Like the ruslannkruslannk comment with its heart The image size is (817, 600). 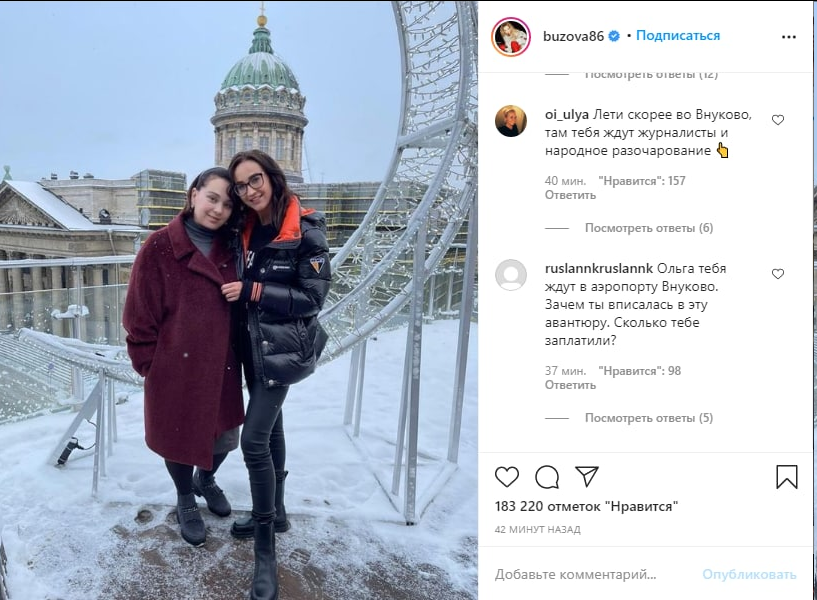778,274
